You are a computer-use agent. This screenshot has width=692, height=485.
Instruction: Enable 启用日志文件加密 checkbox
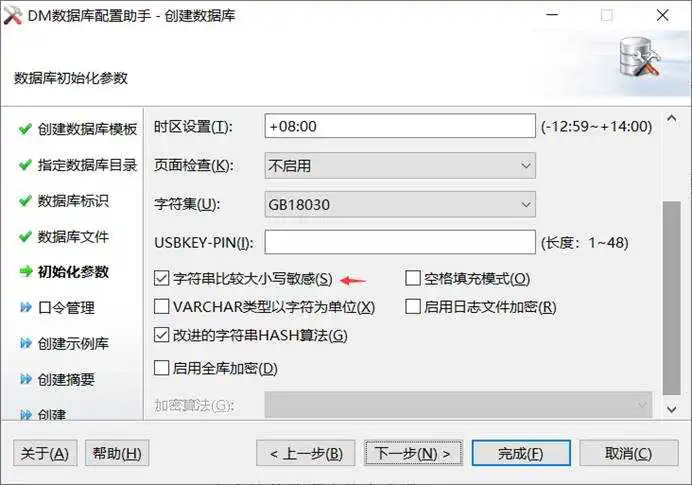pos(413,306)
